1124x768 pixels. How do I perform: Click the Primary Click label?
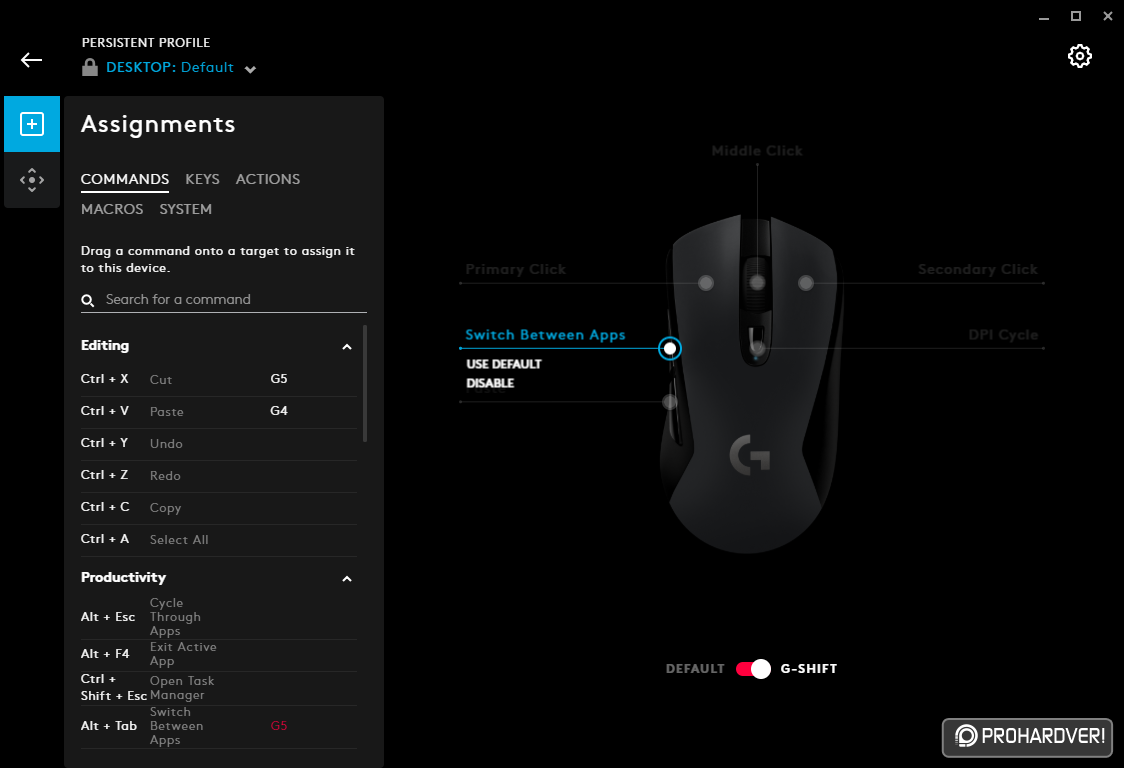(515, 270)
